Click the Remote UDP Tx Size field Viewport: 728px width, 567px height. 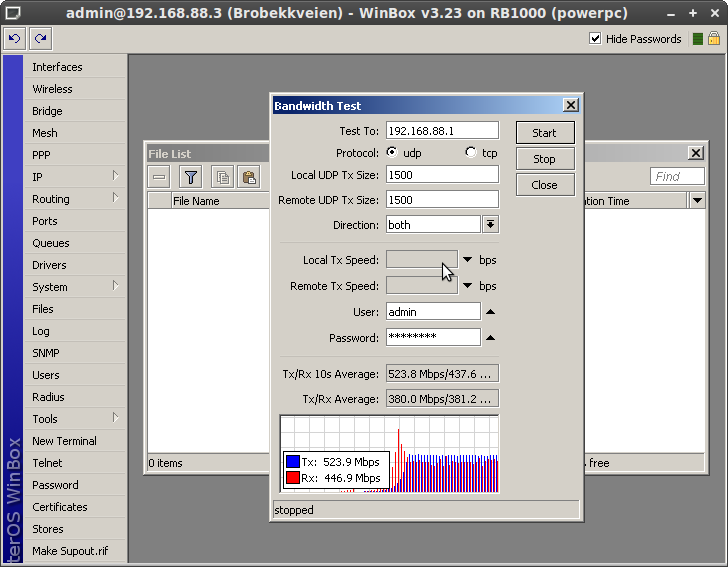(442, 200)
